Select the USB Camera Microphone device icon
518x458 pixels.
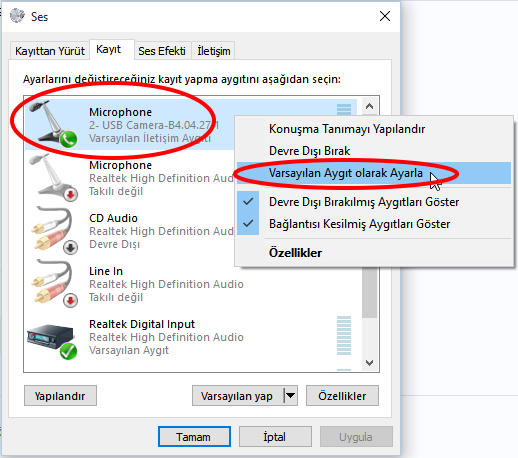click(53, 124)
